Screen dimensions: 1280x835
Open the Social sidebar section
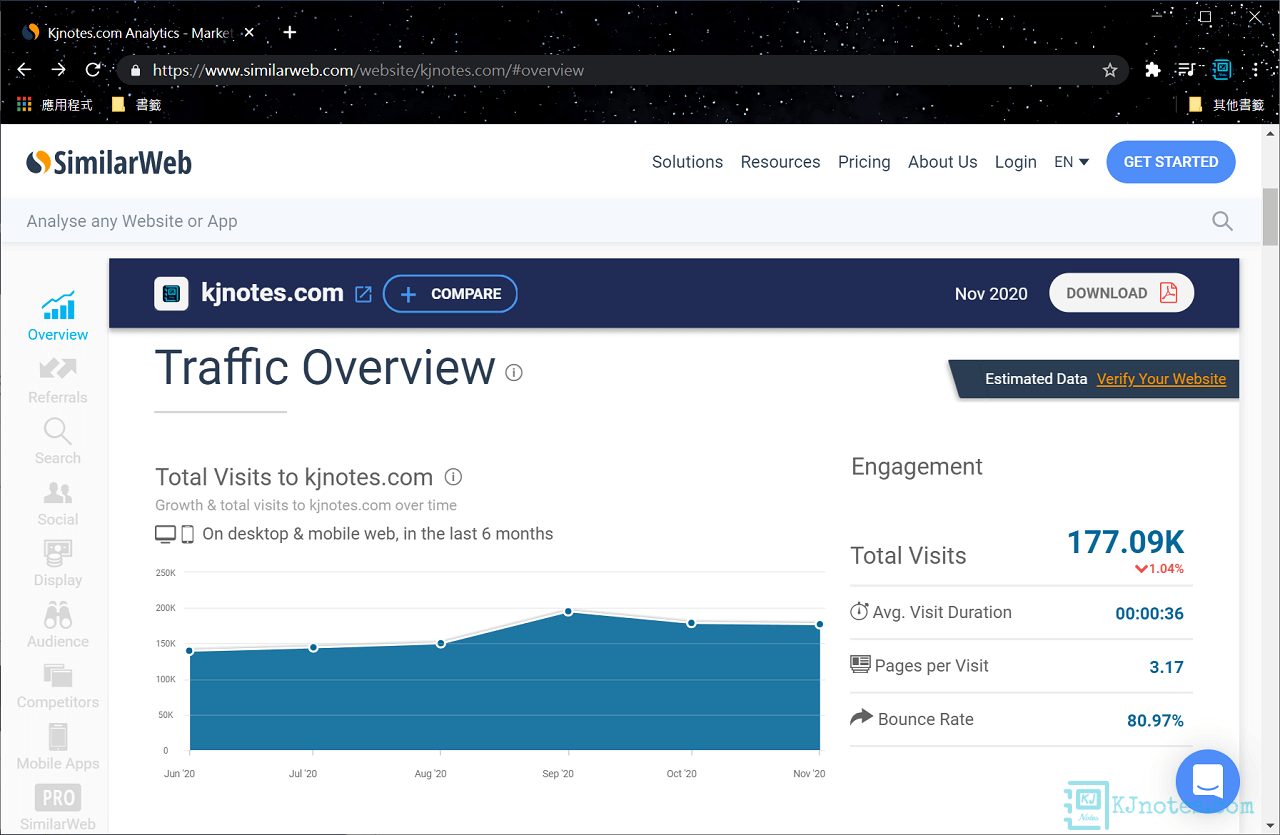58,503
